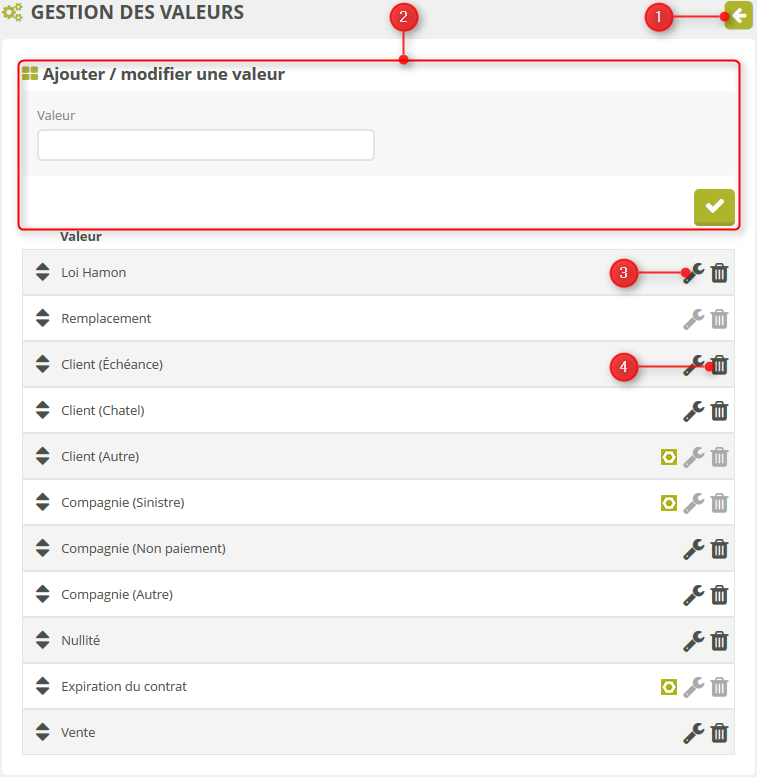Select the Nullité row label
Screen dimensions: 757x777
click(80, 641)
